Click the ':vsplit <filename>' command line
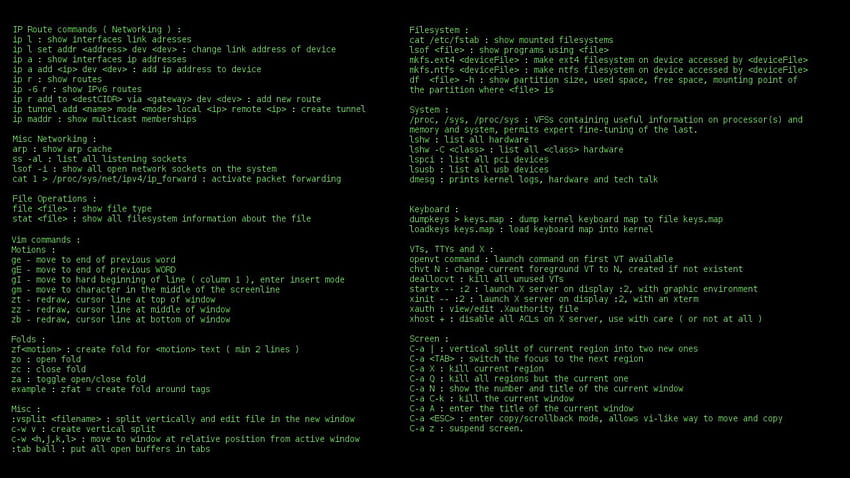This screenshot has height=478, width=850. (183, 419)
